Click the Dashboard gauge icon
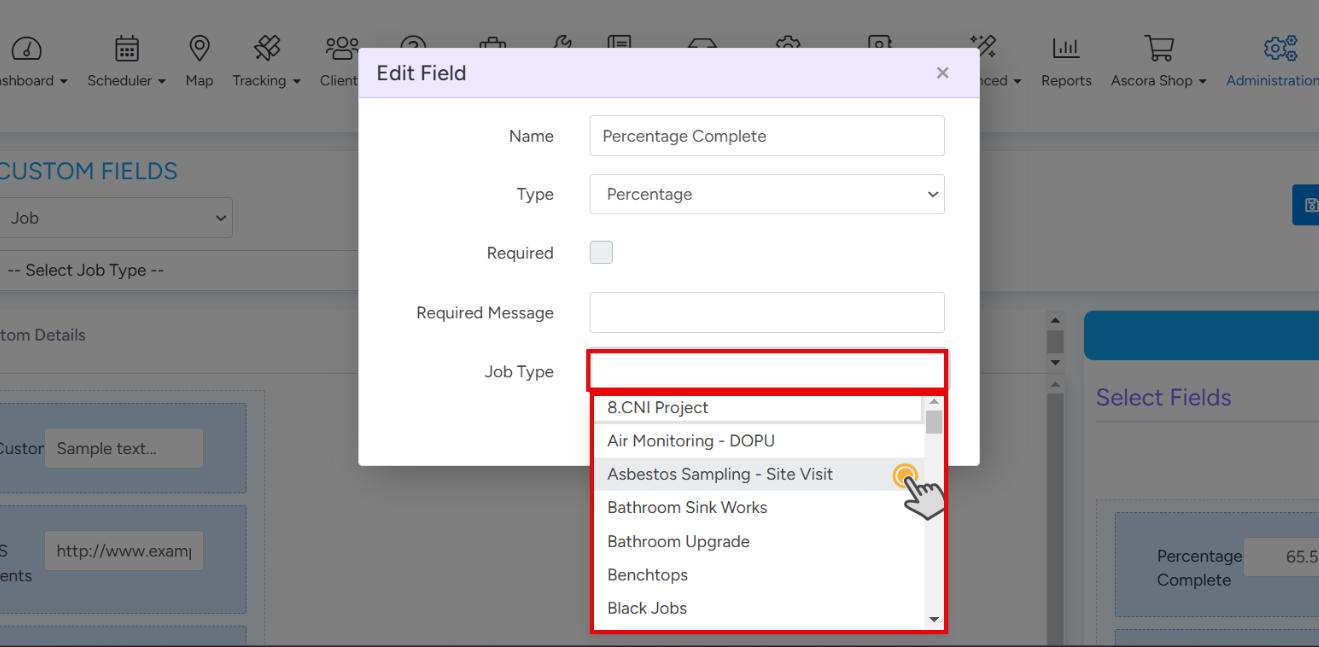 tap(27, 49)
